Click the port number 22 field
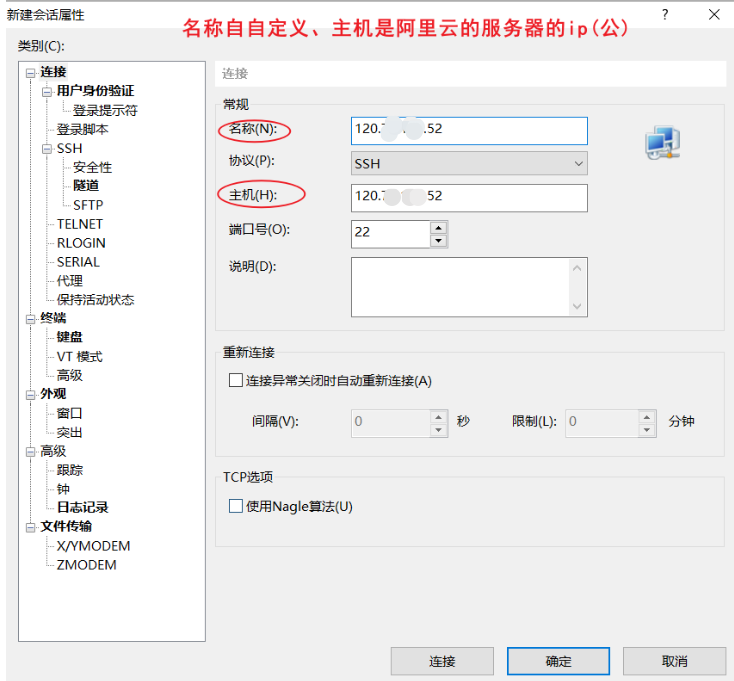This screenshot has height=681, width=734. point(390,234)
